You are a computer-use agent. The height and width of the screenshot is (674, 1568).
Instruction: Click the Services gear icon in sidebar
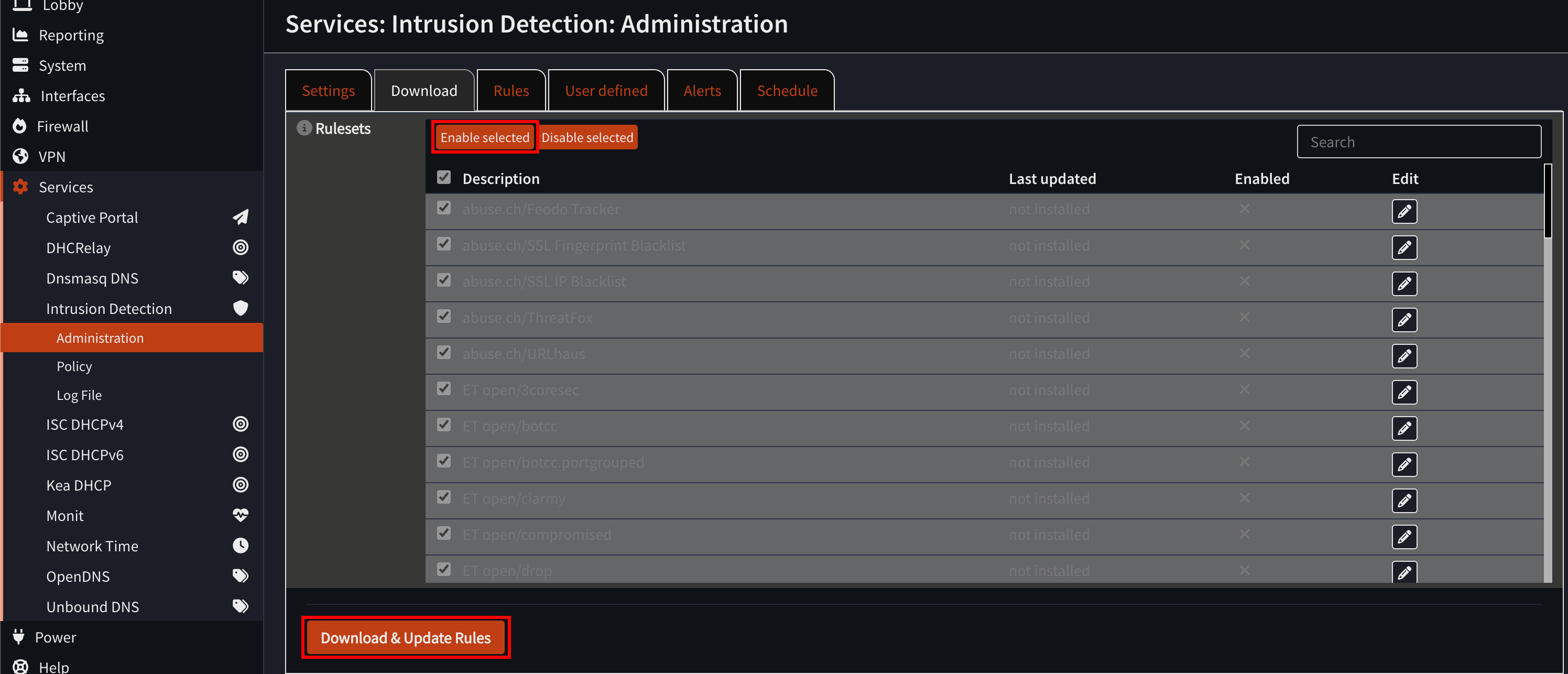(20, 186)
